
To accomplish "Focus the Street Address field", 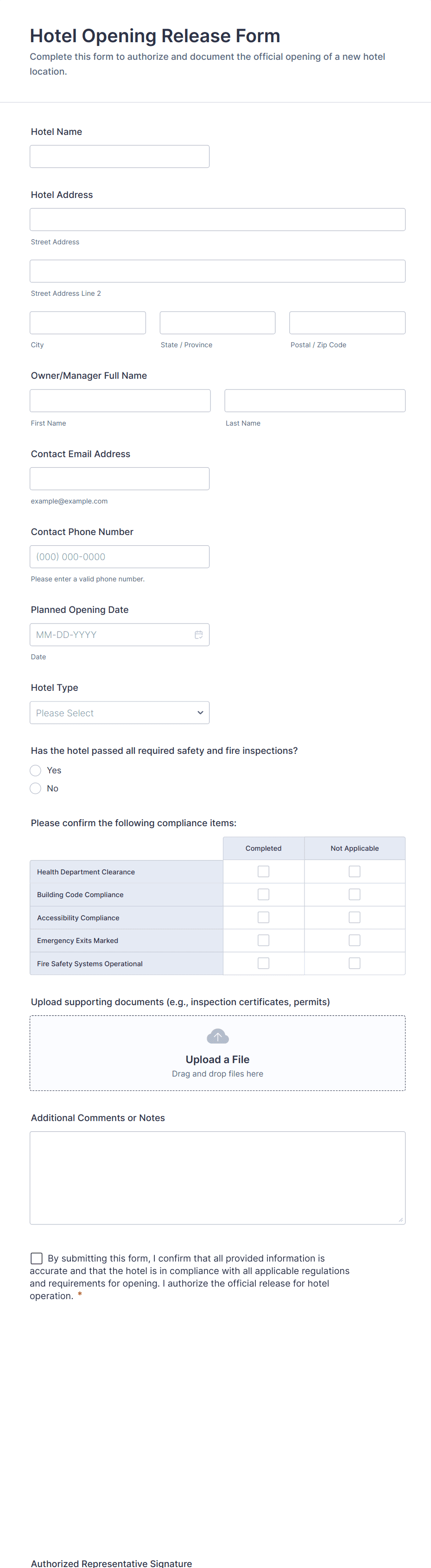I will [x=217, y=219].
